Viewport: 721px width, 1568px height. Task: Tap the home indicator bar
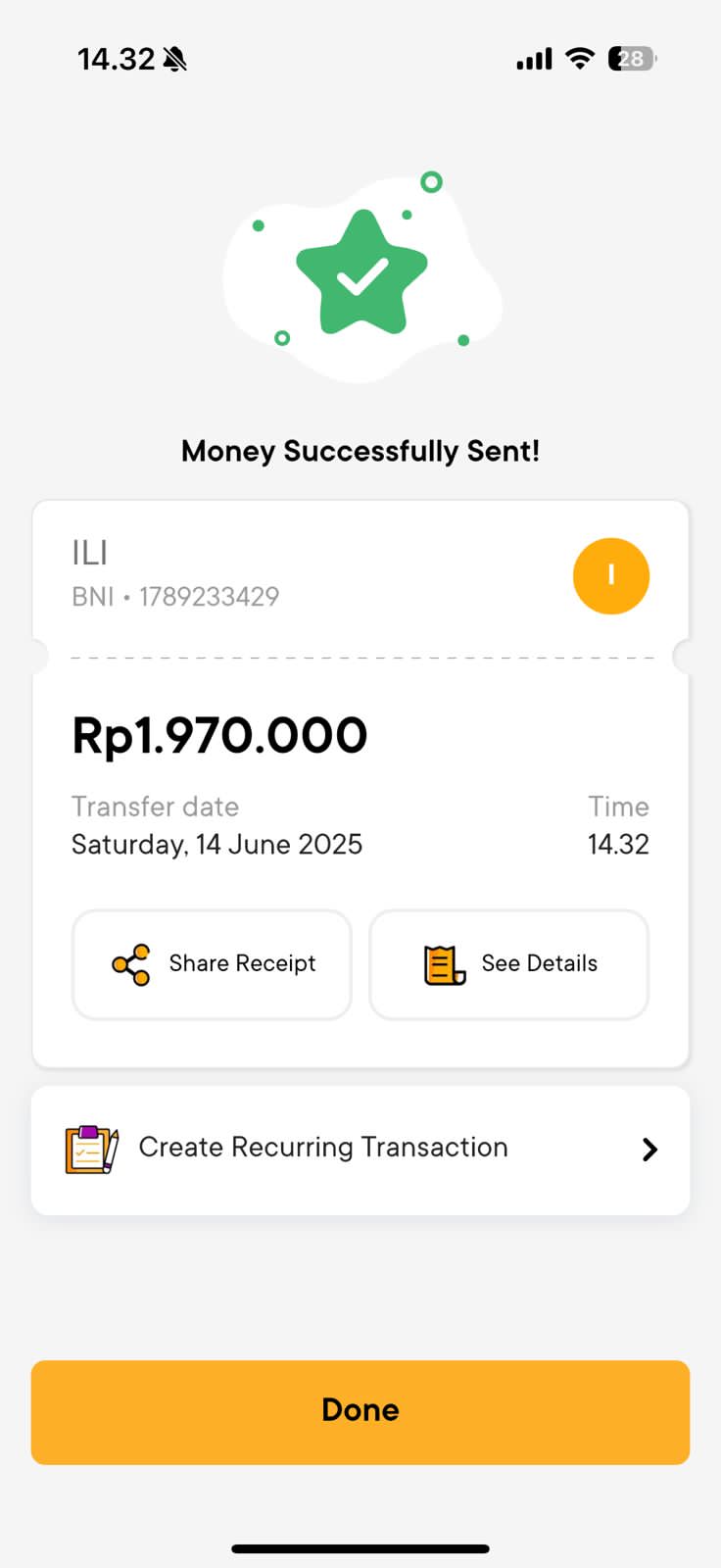click(360, 1548)
